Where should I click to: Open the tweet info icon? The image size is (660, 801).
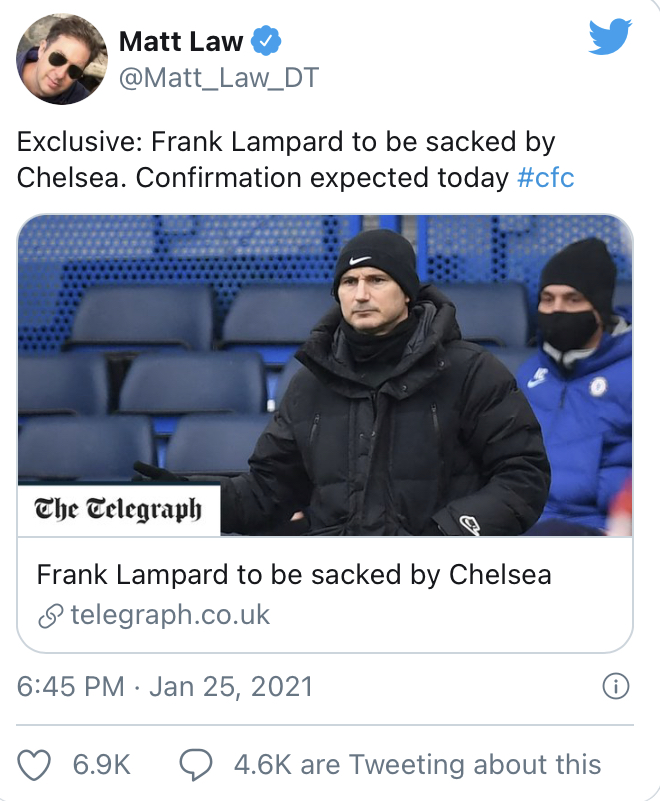point(617,687)
